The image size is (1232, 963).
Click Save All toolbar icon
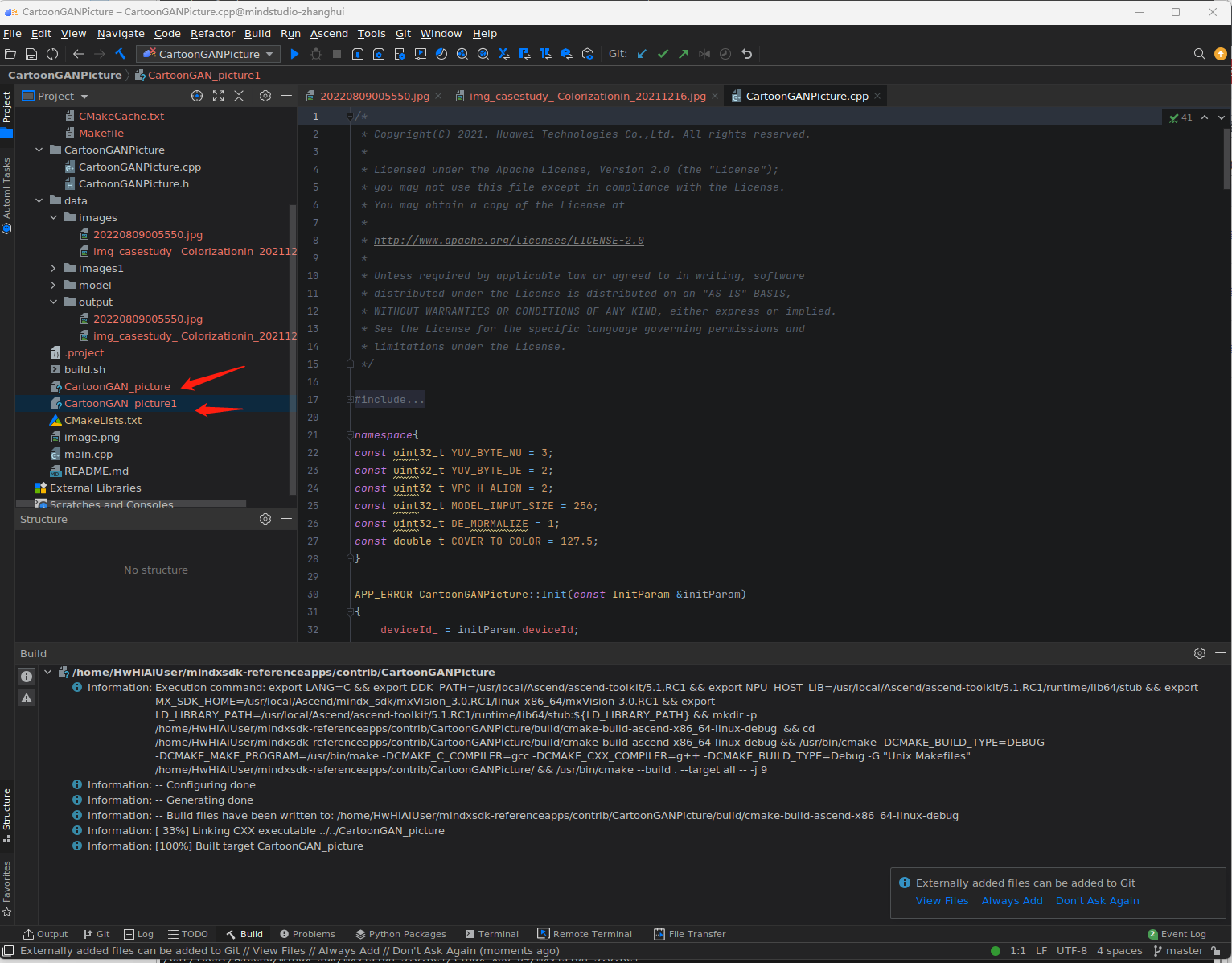[x=31, y=54]
